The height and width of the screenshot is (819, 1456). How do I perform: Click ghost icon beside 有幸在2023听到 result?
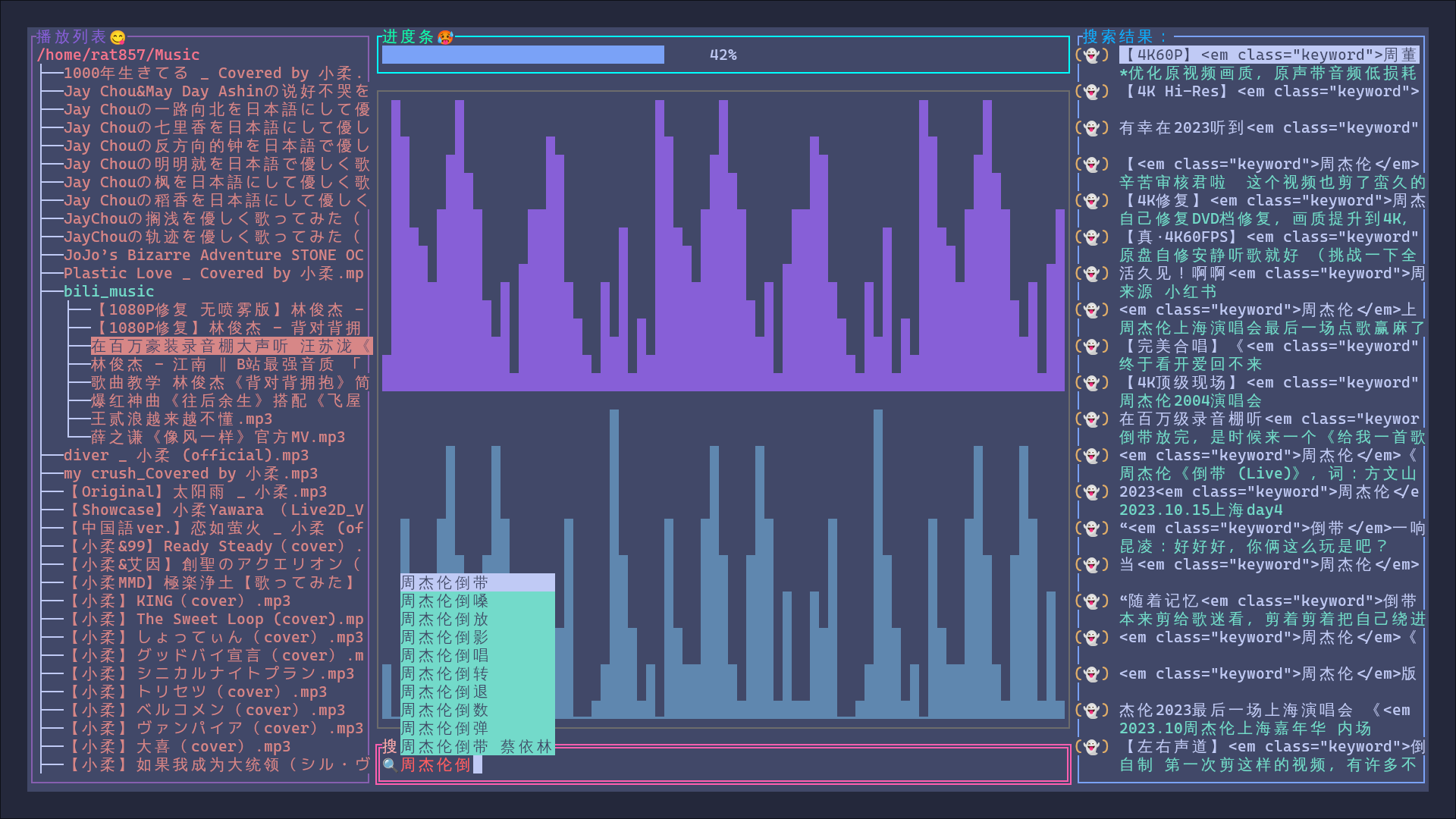click(x=1092, y=128)
